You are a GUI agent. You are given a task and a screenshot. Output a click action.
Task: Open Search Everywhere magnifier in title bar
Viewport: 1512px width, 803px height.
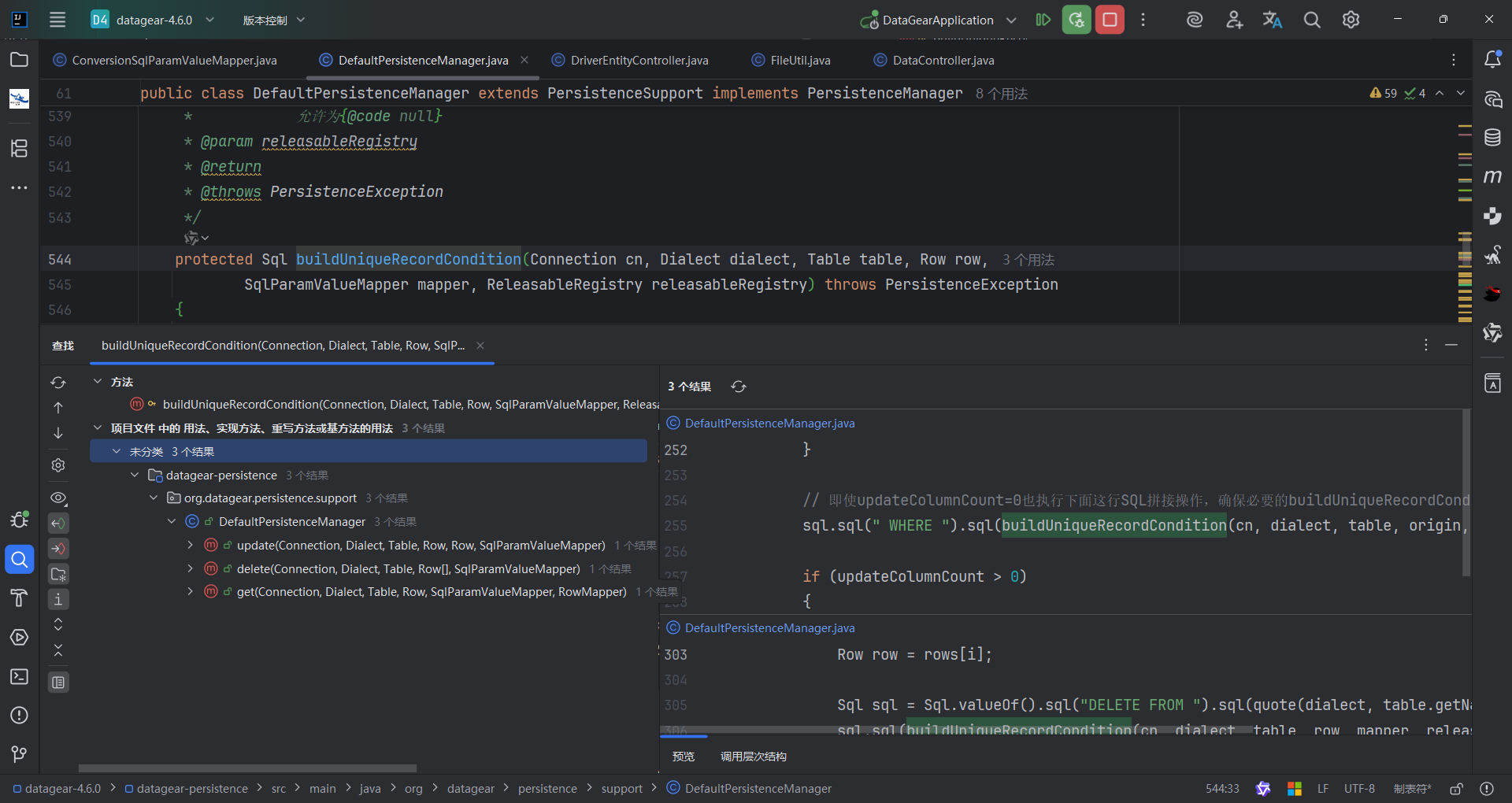click(1312, 20)
